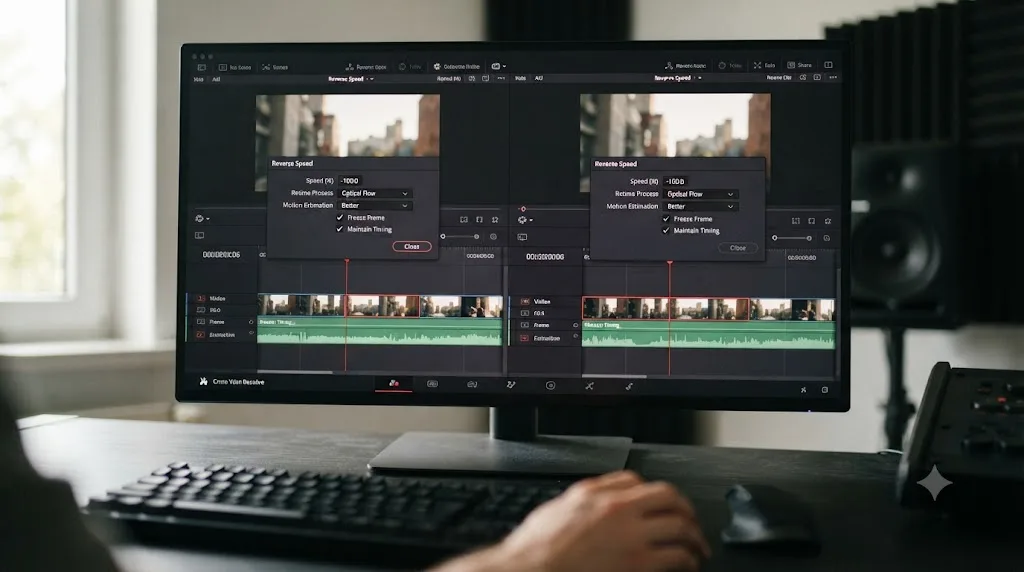1024x572 pixels.
Task: Open the second-to-last page icon in bottom bar
Action: pos(590,386)
